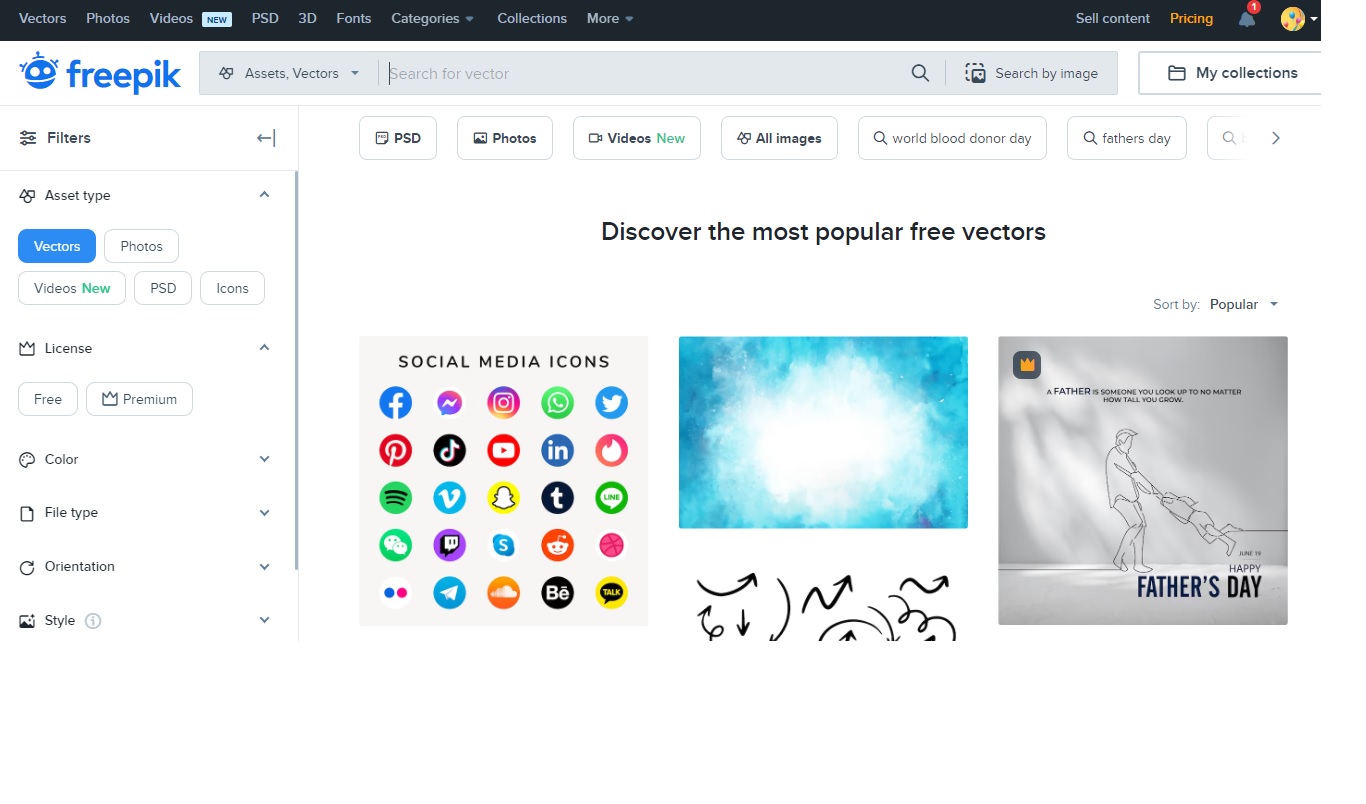This screenshot has height=804, width=1366.
Task: Open the Videos top menu item
Action: point(190,18)
